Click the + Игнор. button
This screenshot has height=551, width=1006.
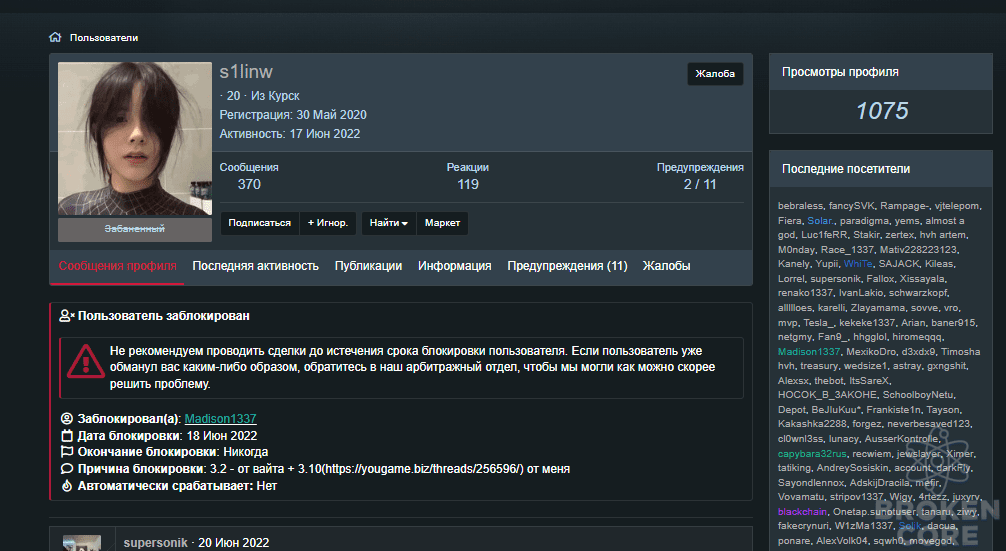click(328, 223)
